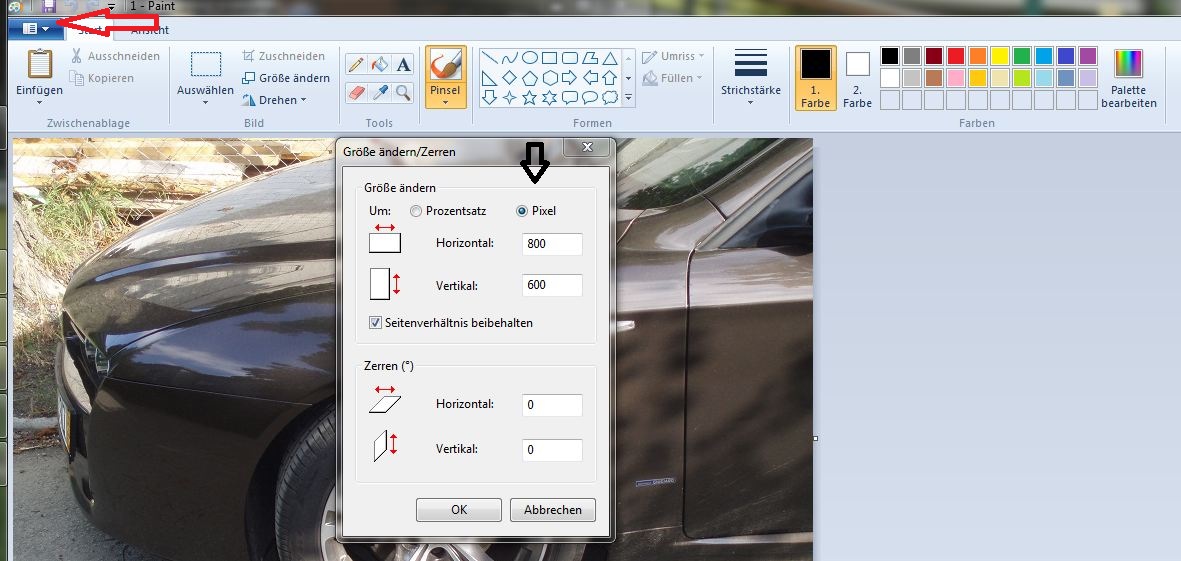Pick the red color swatch

point(955,56)
